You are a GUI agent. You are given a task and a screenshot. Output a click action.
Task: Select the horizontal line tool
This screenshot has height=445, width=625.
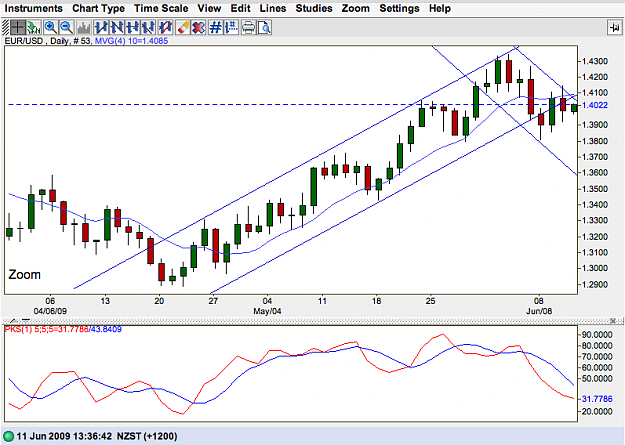132,28
